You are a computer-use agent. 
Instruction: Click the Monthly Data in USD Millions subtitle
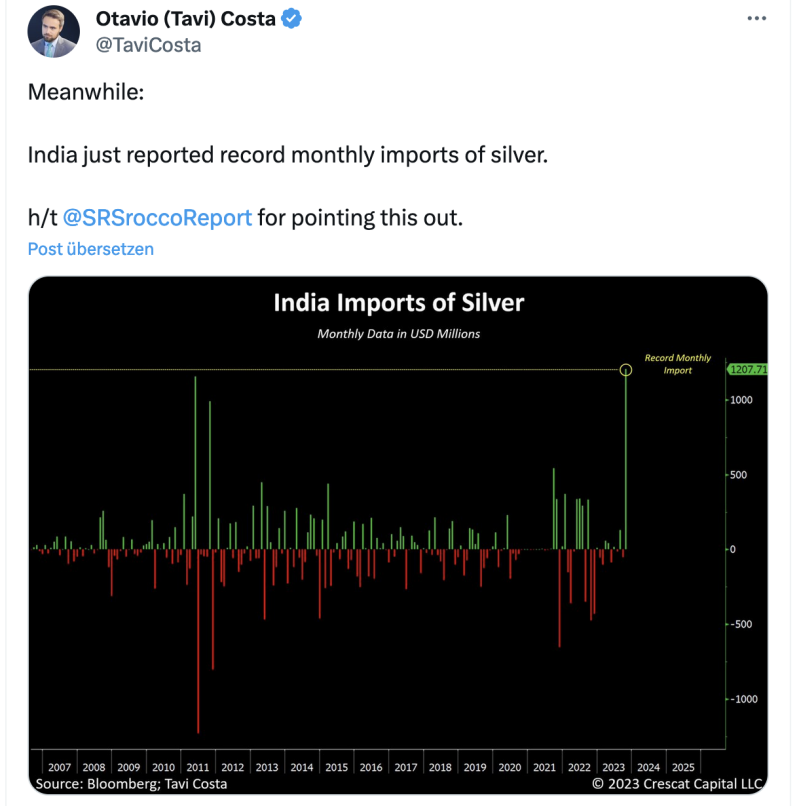pos(398,334)
